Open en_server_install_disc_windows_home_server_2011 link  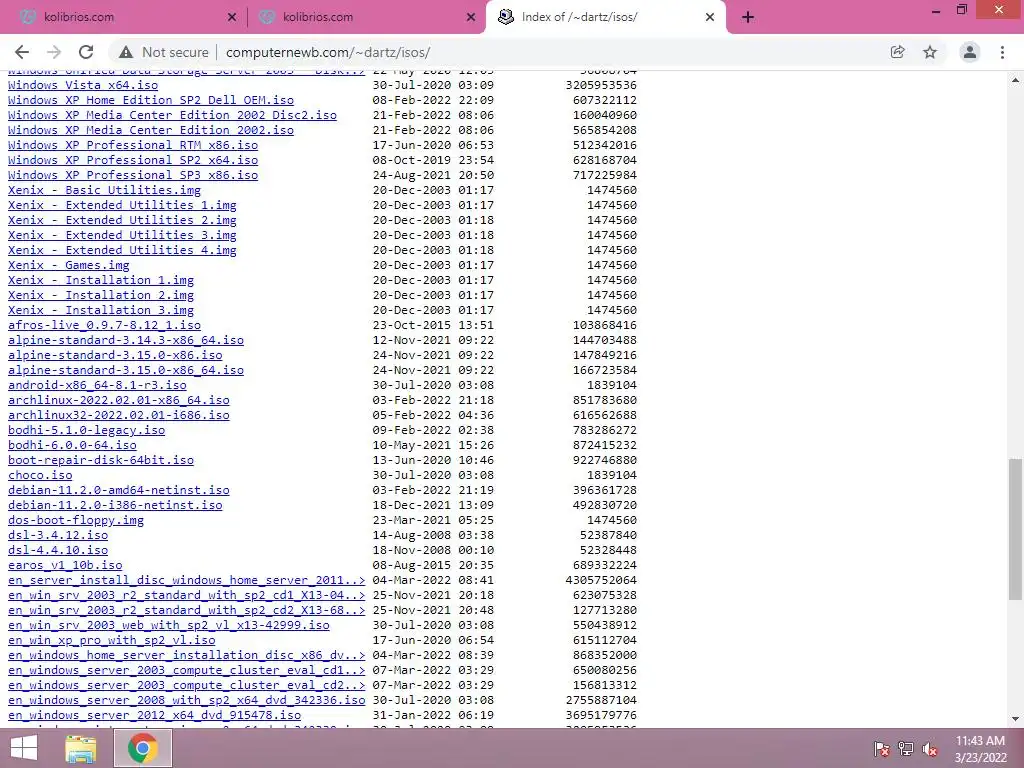click(x=187, y=581)
